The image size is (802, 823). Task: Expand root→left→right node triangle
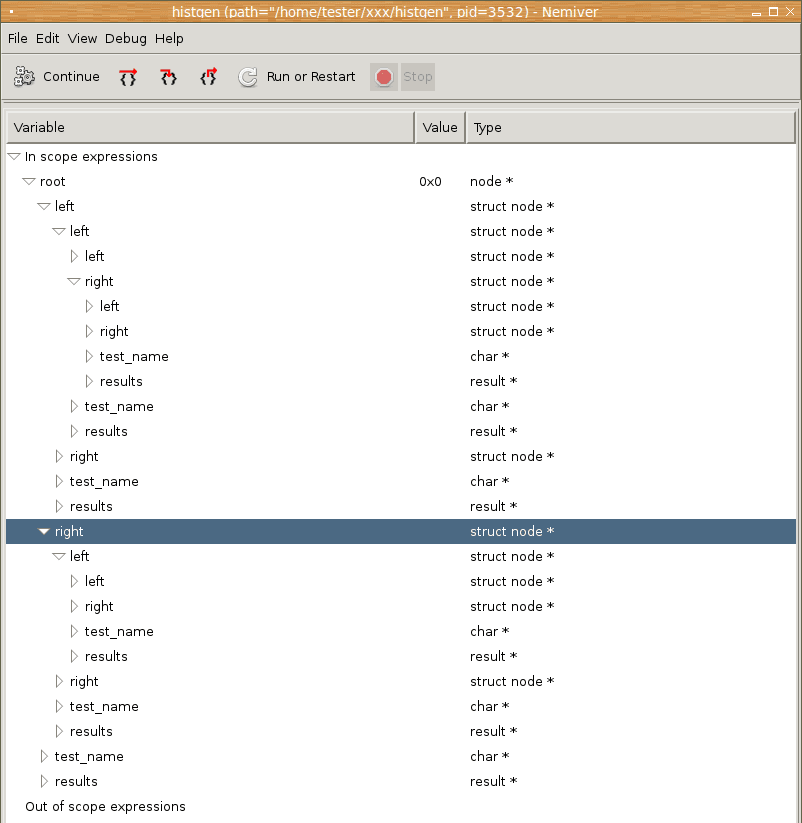click(59, 457)
